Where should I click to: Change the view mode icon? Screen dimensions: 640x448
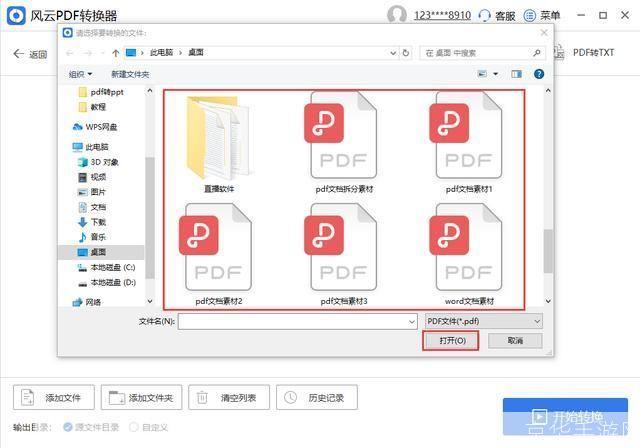pyautogui.click(x=482, y=74)
